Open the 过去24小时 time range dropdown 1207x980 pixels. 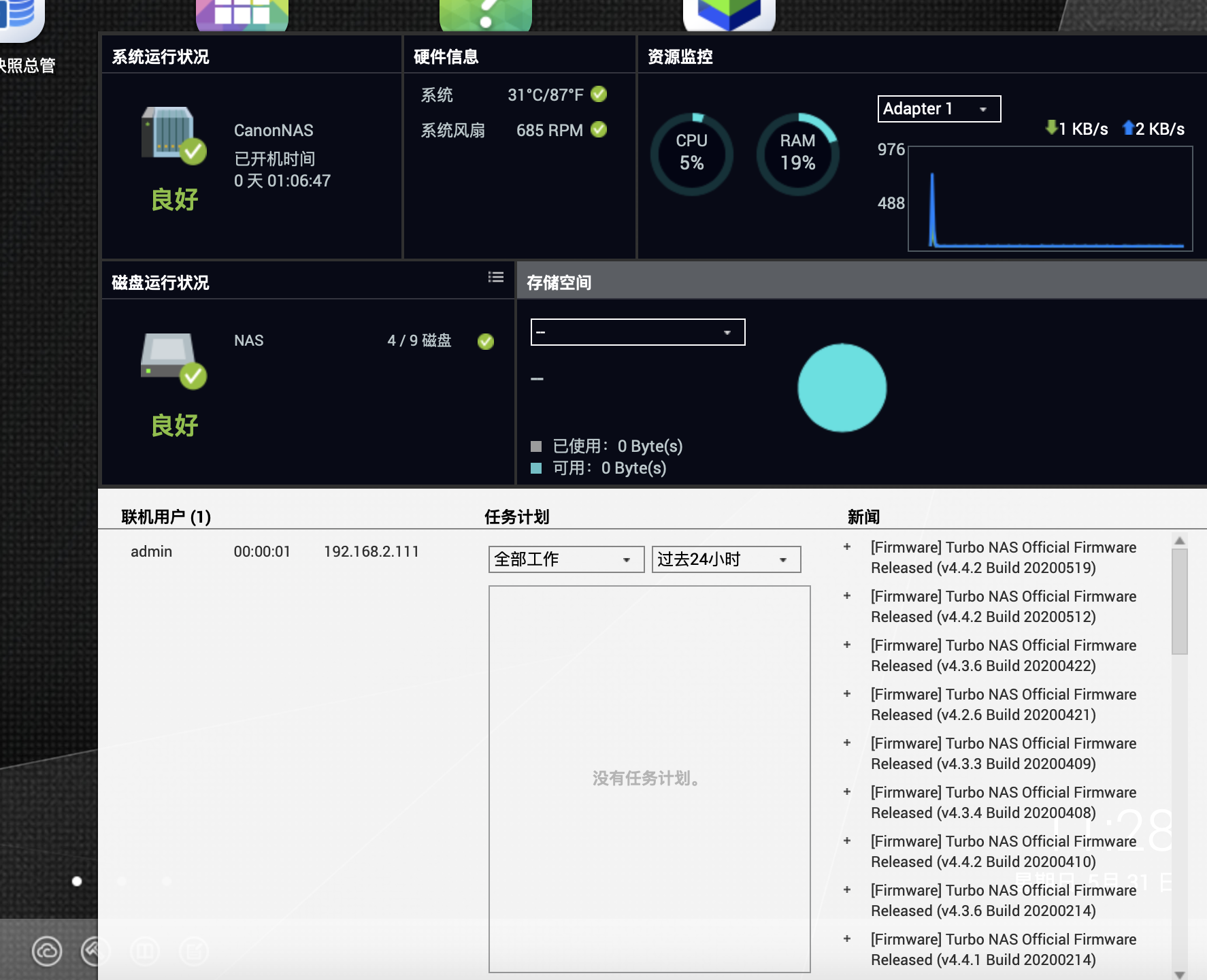coord(725,559)
